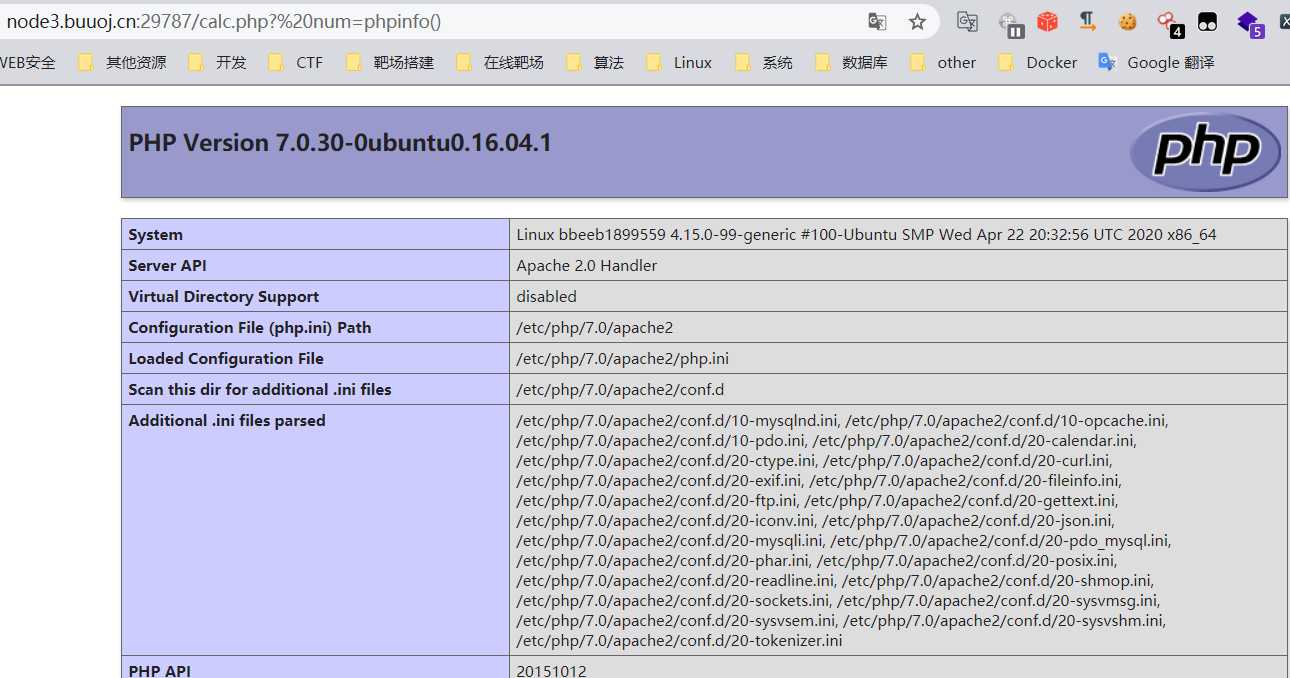Open the paused globe extension icon

pos(1011,23)
